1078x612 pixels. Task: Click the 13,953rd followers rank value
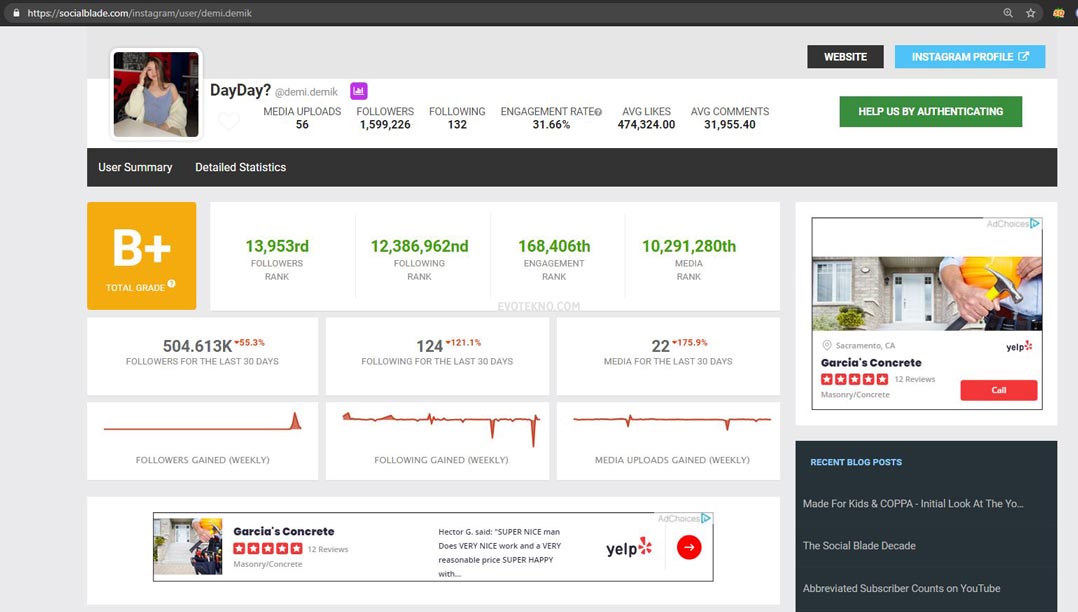pyautogui.click(x=277, y=246)
